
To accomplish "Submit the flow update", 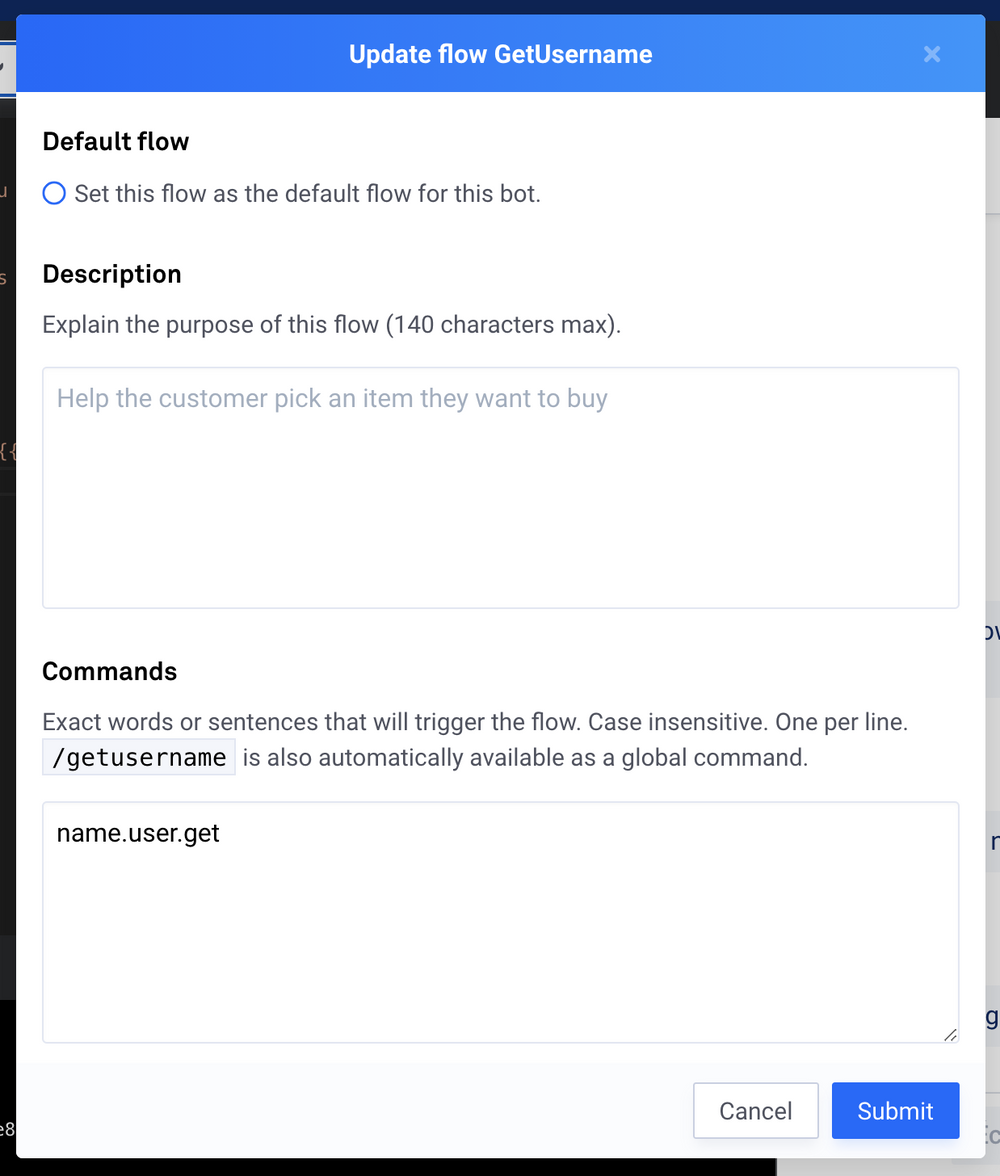I will pyautogui.click(x=895, y=1111).
